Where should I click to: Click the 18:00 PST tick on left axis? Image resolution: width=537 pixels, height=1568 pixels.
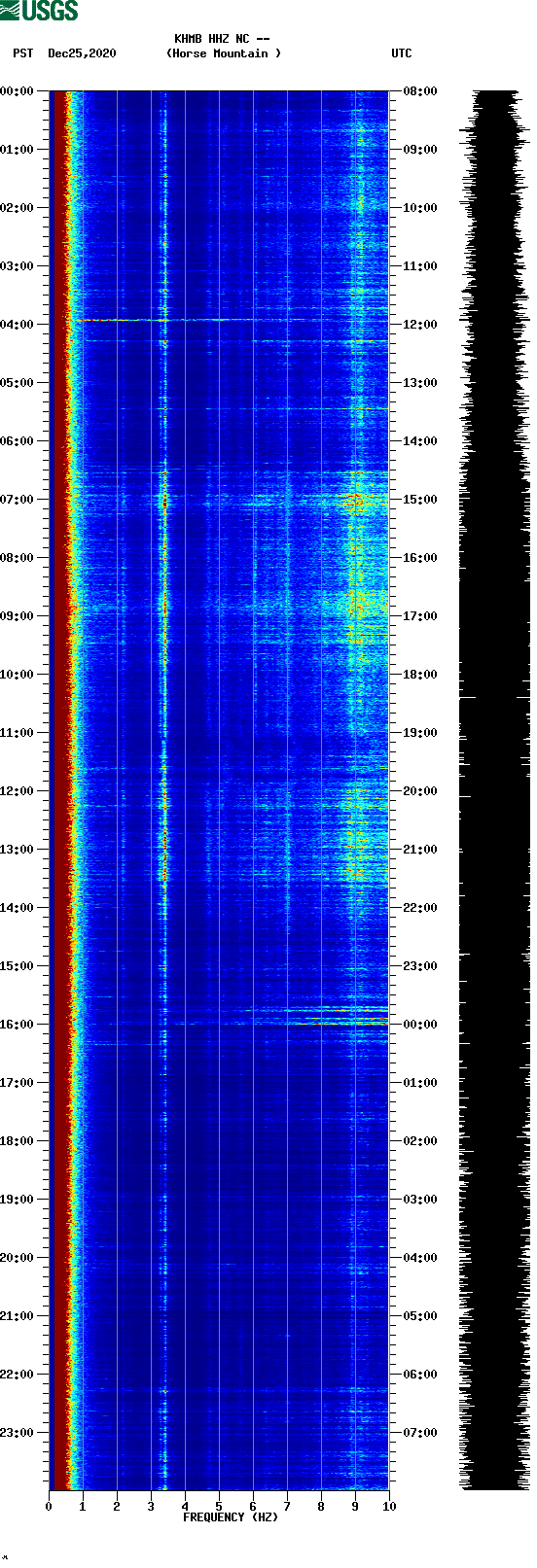click(18, 1141)
